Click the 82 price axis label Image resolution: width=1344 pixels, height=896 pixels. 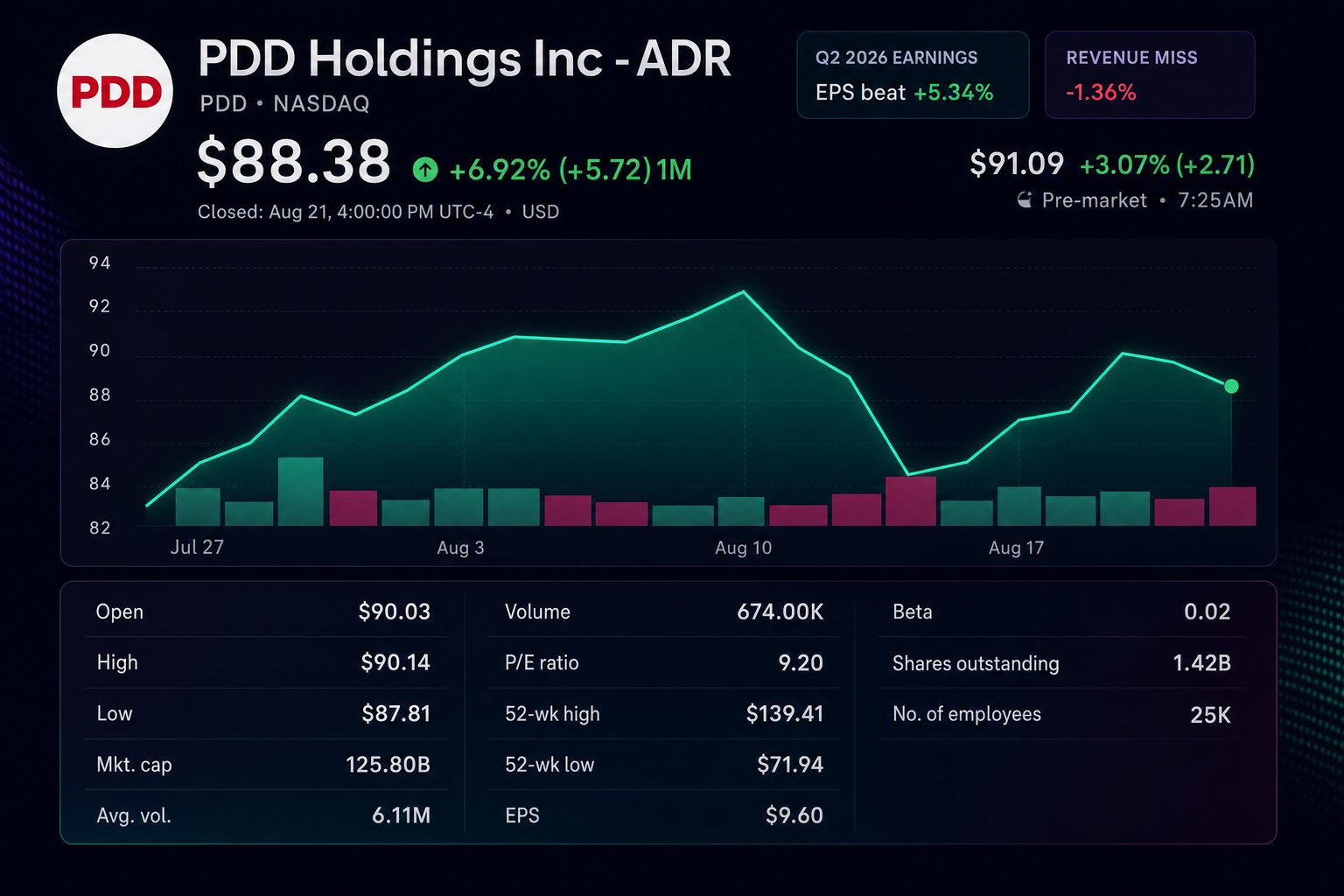point(100,528)
